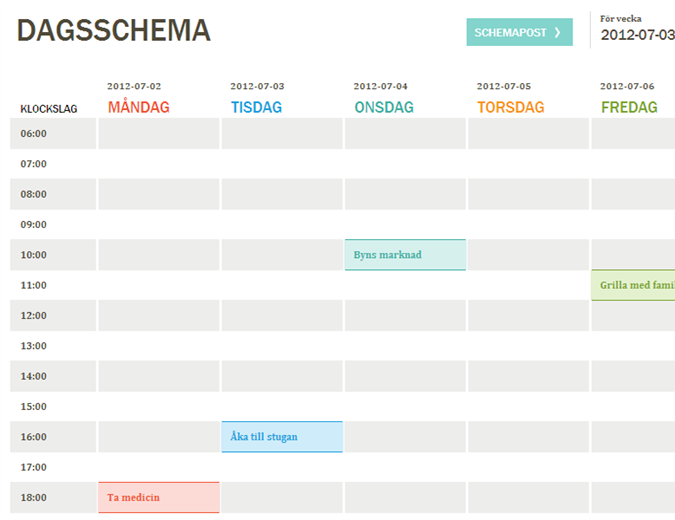Click the ONSDAG day header
The height and width of the screenshot is (520, 675).
pos(381,107)
